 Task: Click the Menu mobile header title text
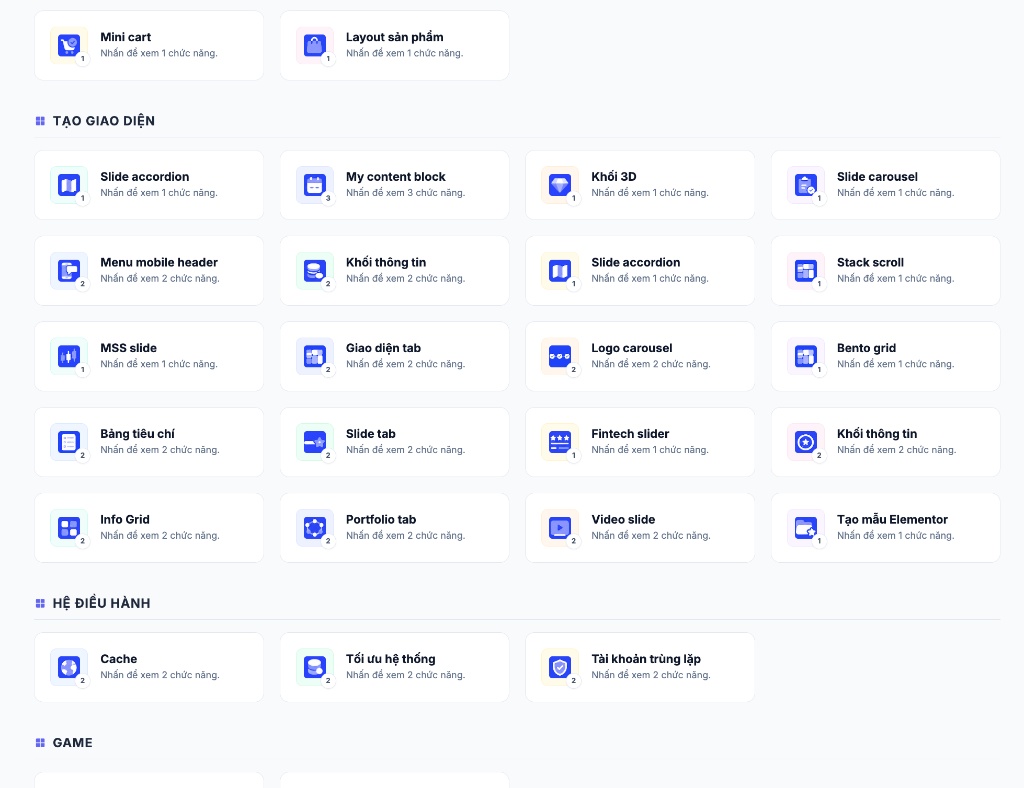[159, 262]
